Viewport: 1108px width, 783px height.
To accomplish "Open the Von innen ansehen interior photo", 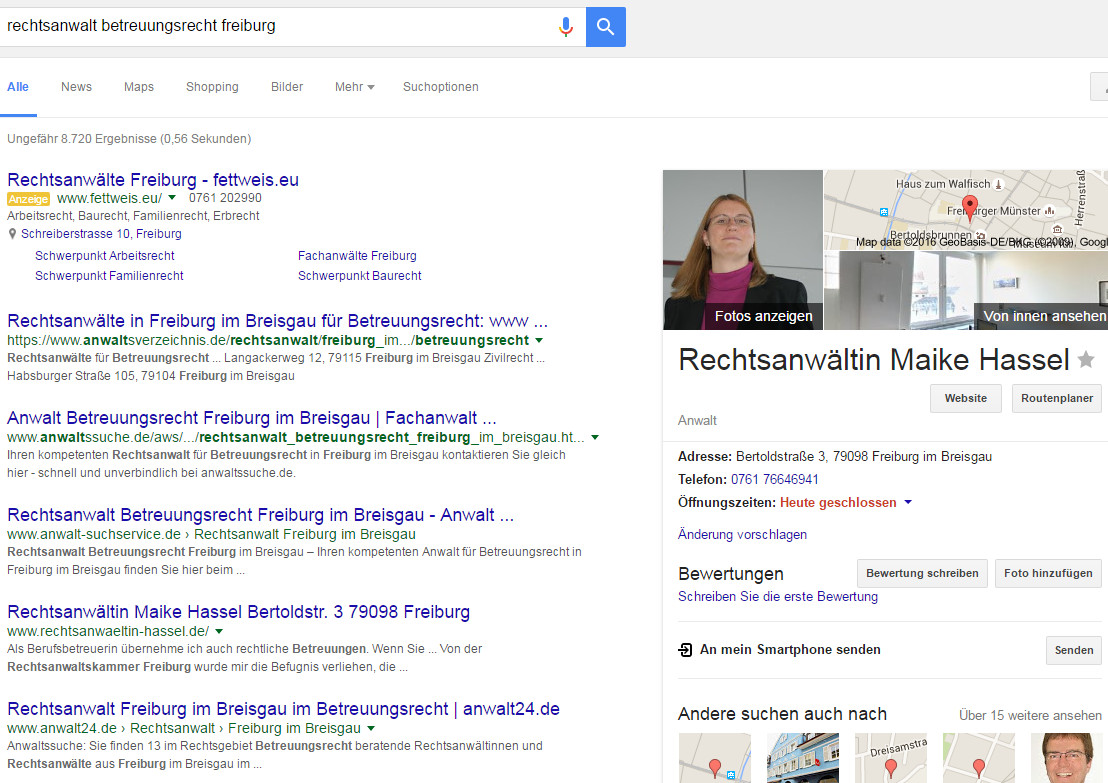I will (966, 290).
